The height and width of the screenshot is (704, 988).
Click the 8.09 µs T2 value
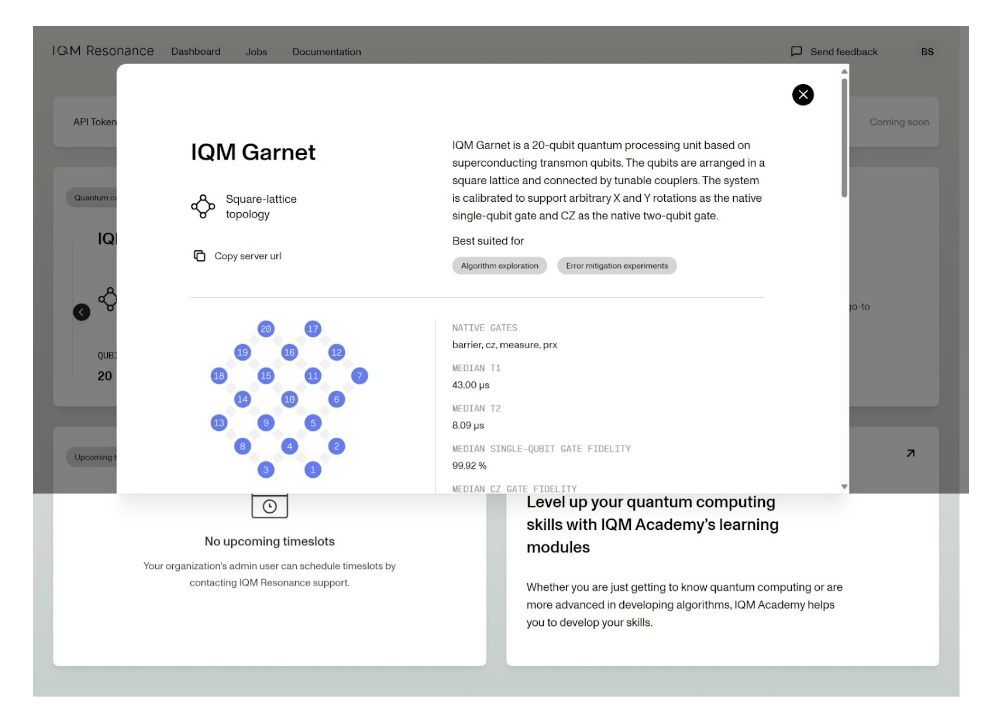(468, 425)
